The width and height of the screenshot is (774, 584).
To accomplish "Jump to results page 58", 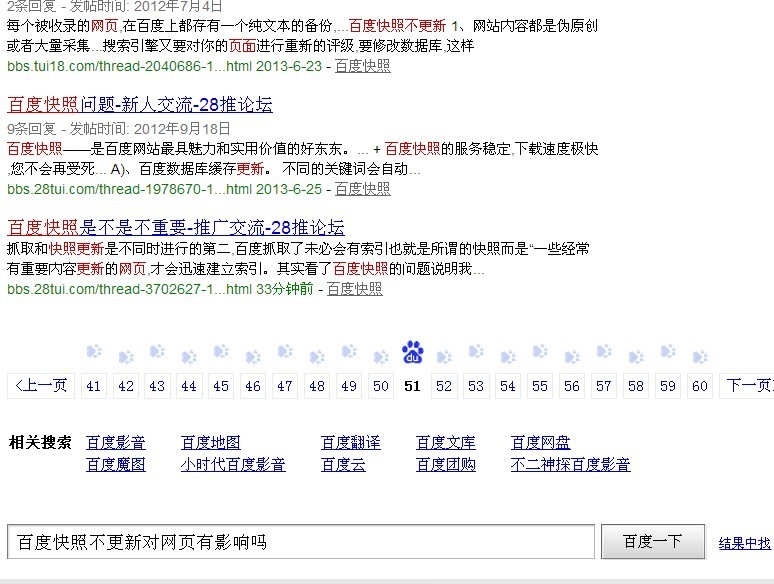I will pyautogui.click(x=636, y=386).
